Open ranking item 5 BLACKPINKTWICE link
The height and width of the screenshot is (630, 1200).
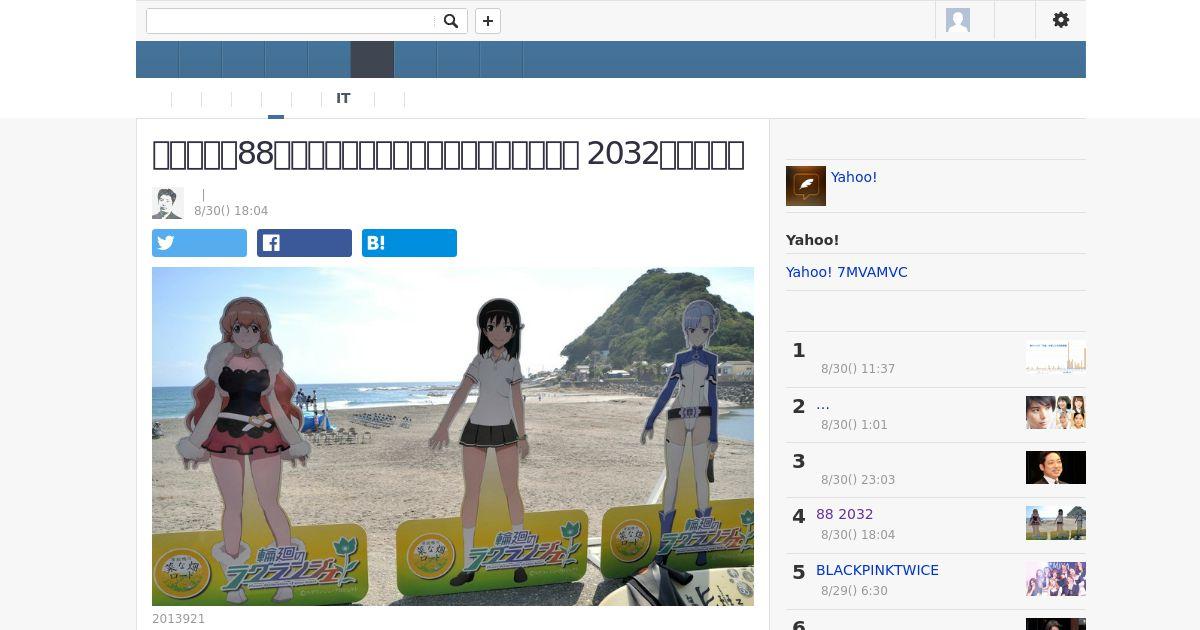pos(877,570)
